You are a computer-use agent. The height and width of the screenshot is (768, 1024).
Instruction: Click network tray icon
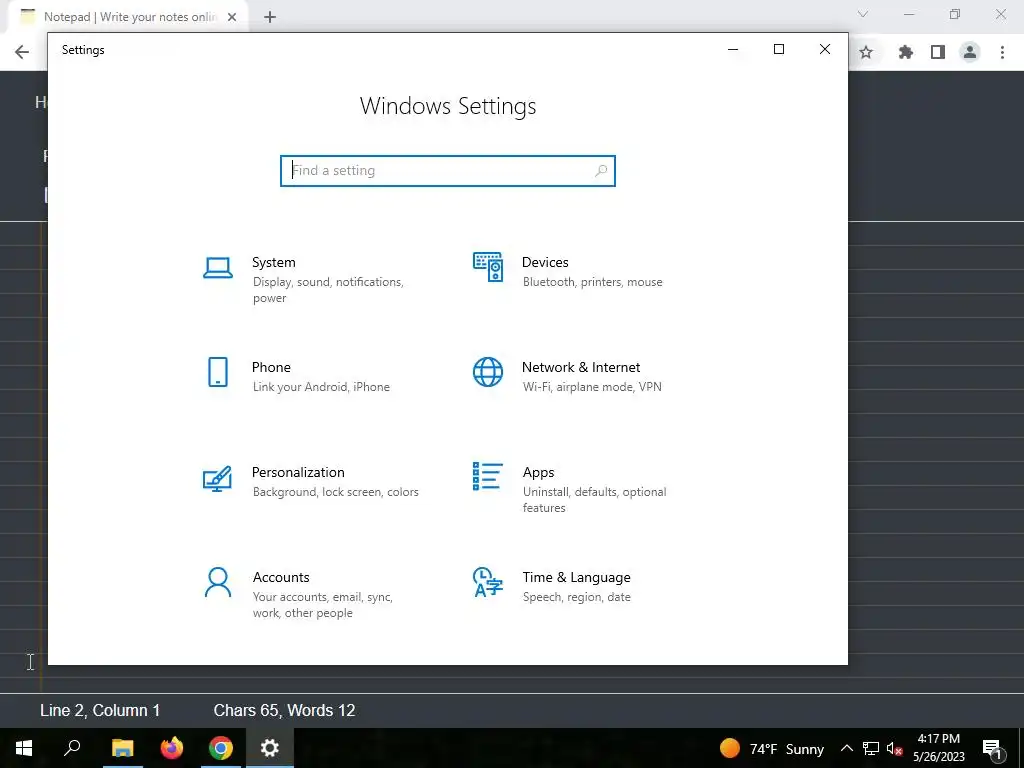coord(871,748)
